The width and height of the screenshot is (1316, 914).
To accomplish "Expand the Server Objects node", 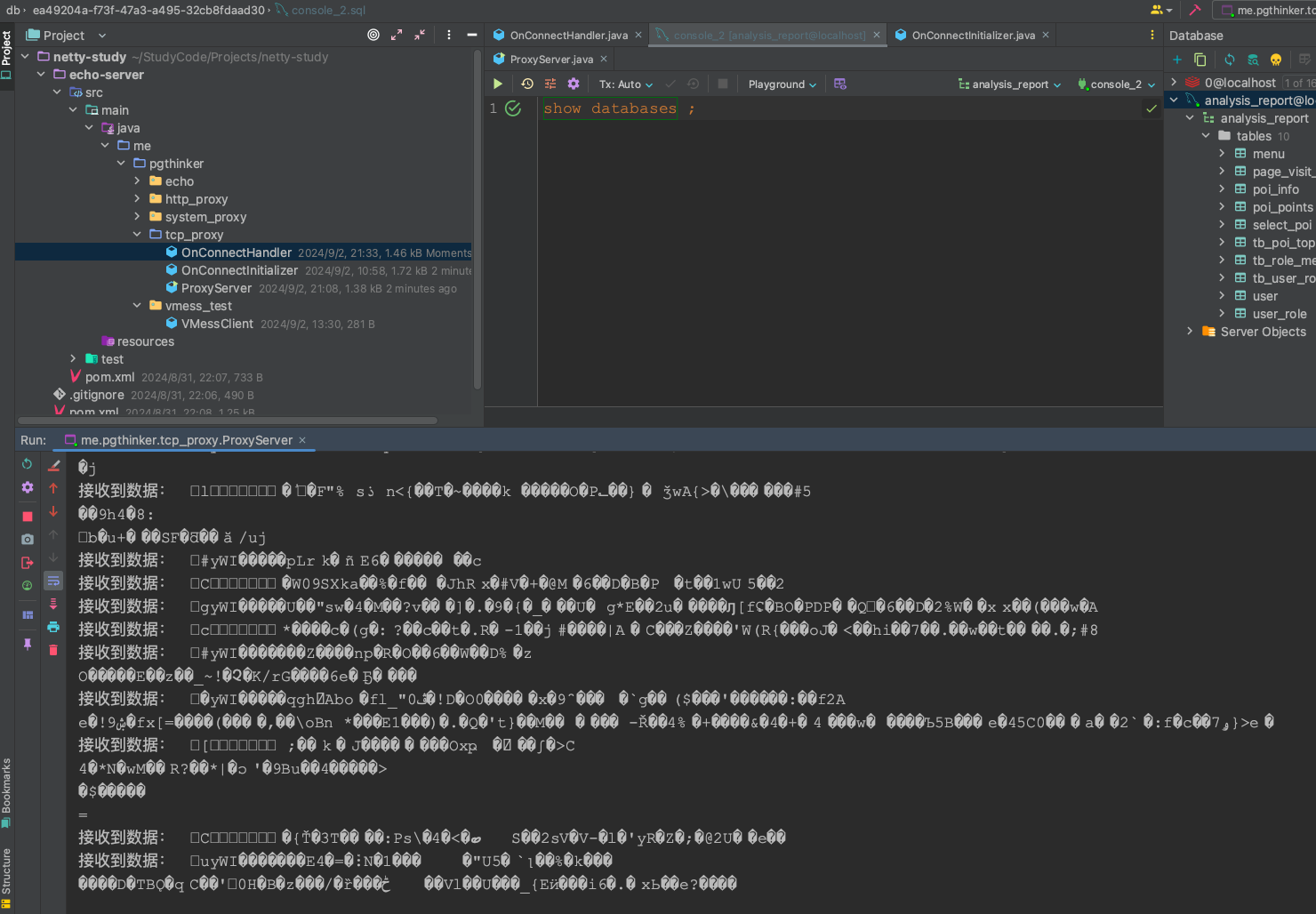I will (x=1190, y=332).
